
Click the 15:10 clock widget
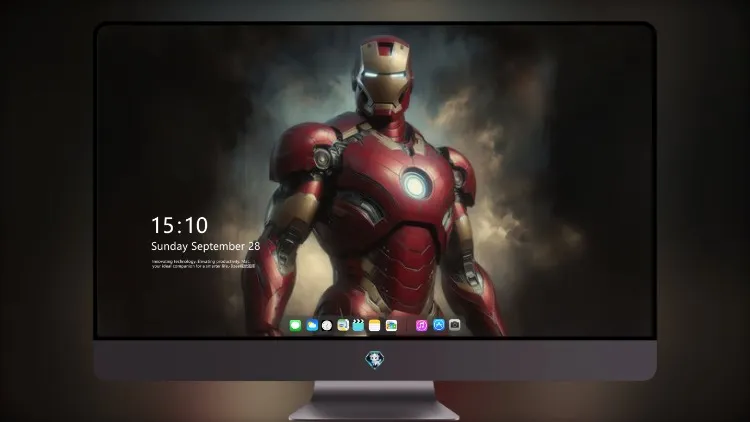[x=179, y=225]
